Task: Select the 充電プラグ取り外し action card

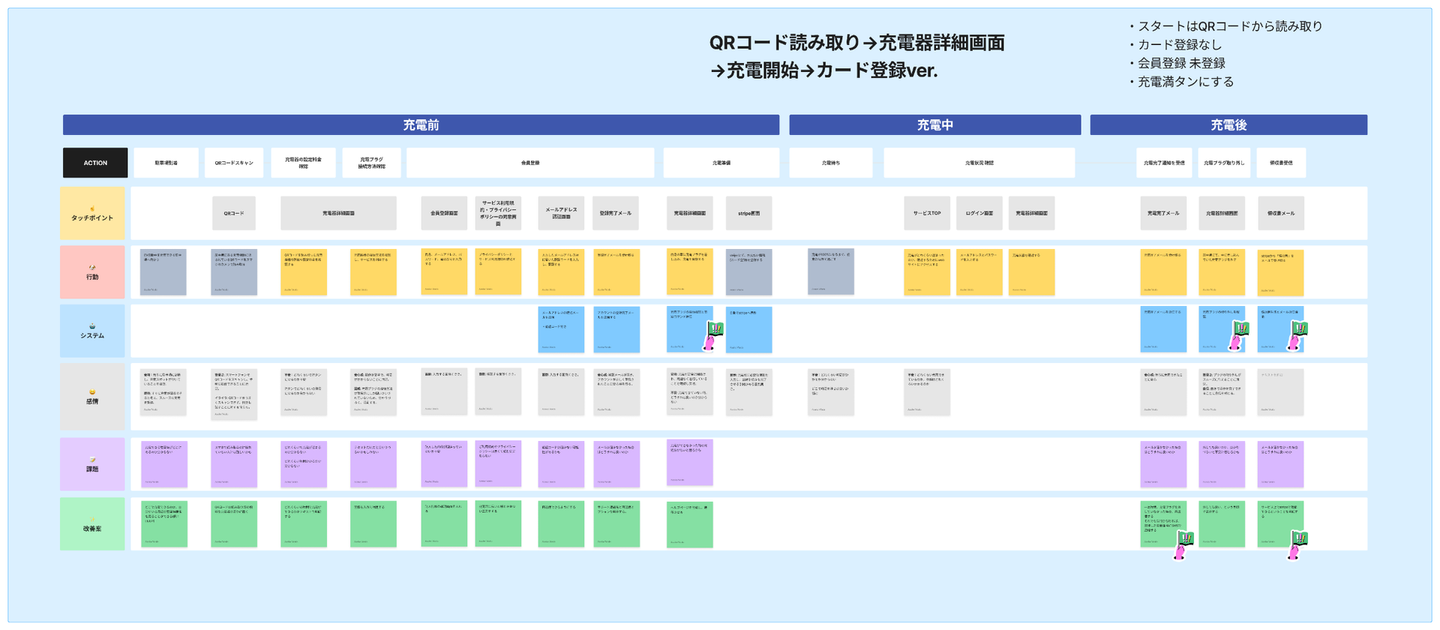Action: (x=1224, y=163)
